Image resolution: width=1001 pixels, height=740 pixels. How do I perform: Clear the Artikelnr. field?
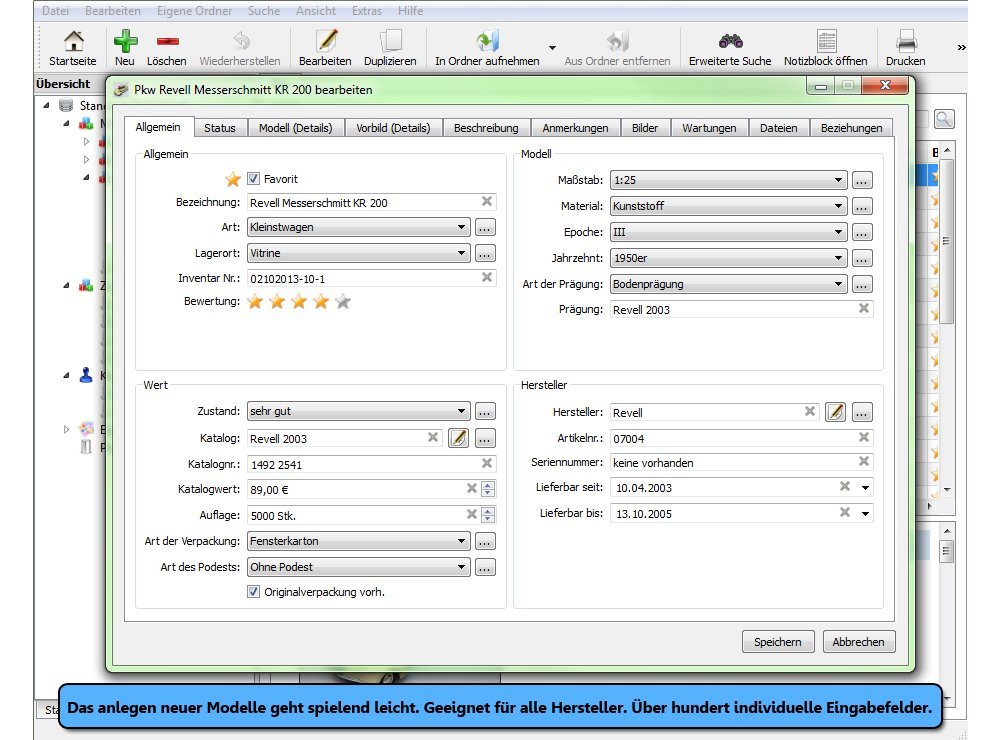coord(864,437)
